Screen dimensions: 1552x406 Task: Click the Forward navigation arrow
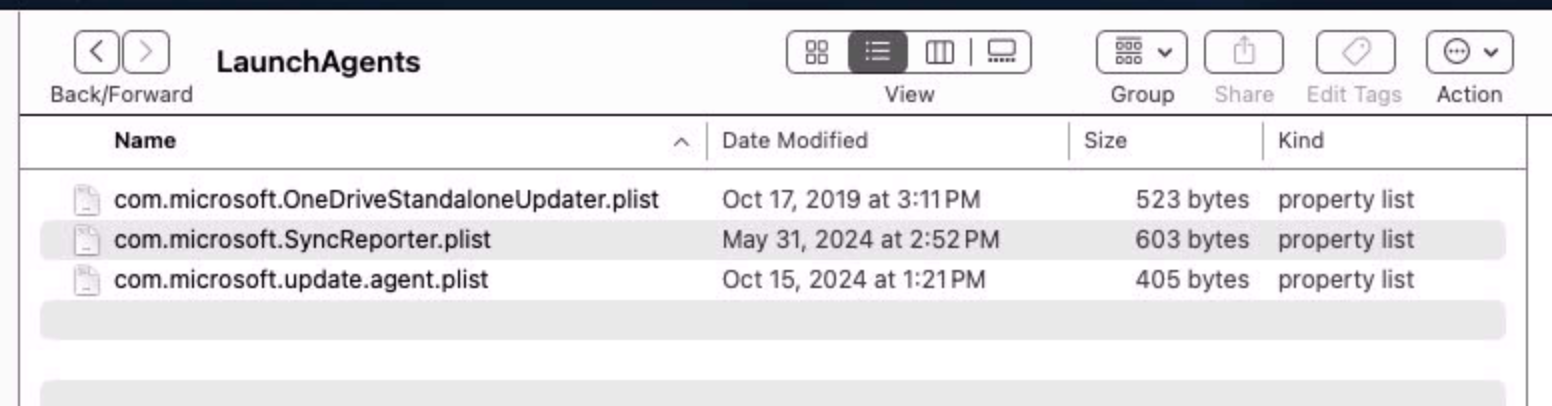[x=145, y=51]
